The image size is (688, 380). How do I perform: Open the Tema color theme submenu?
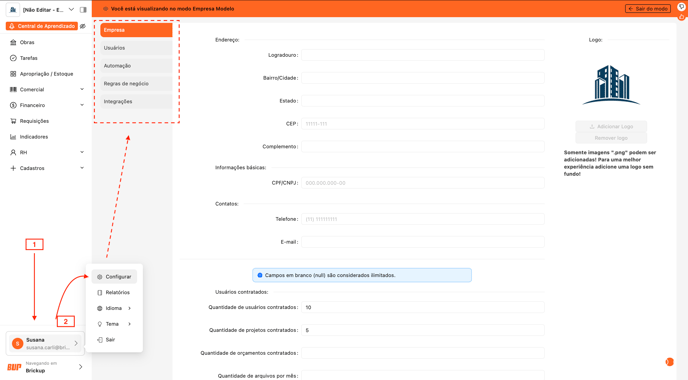[x=115, y=324]
